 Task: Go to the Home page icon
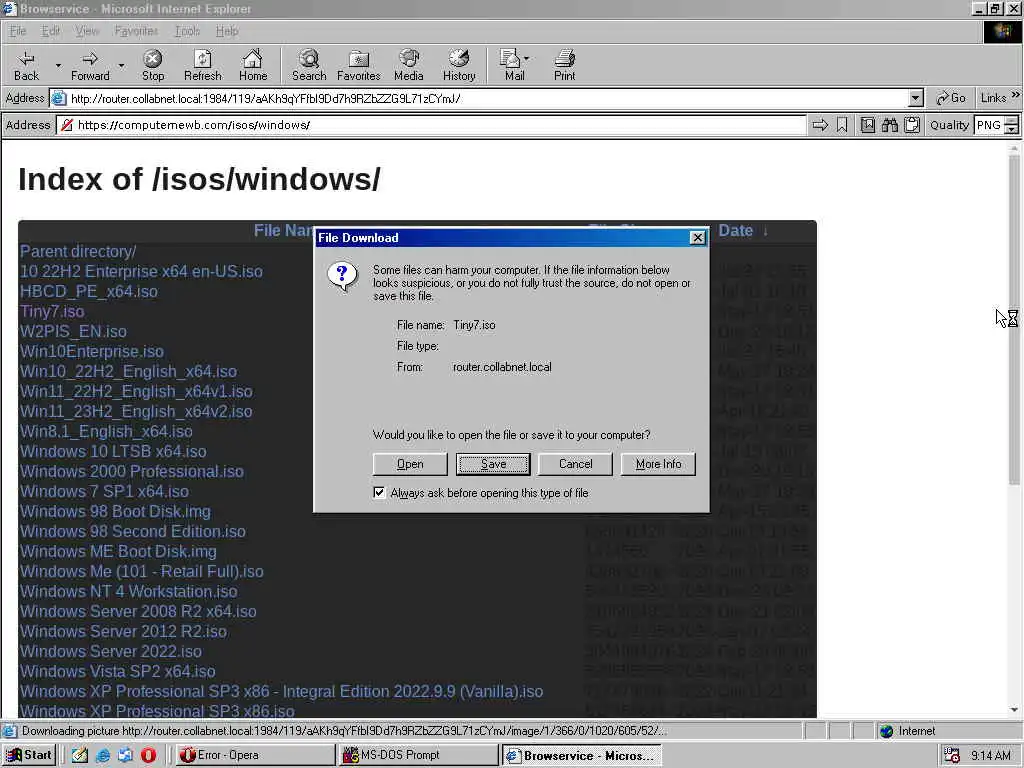point(253,66)
